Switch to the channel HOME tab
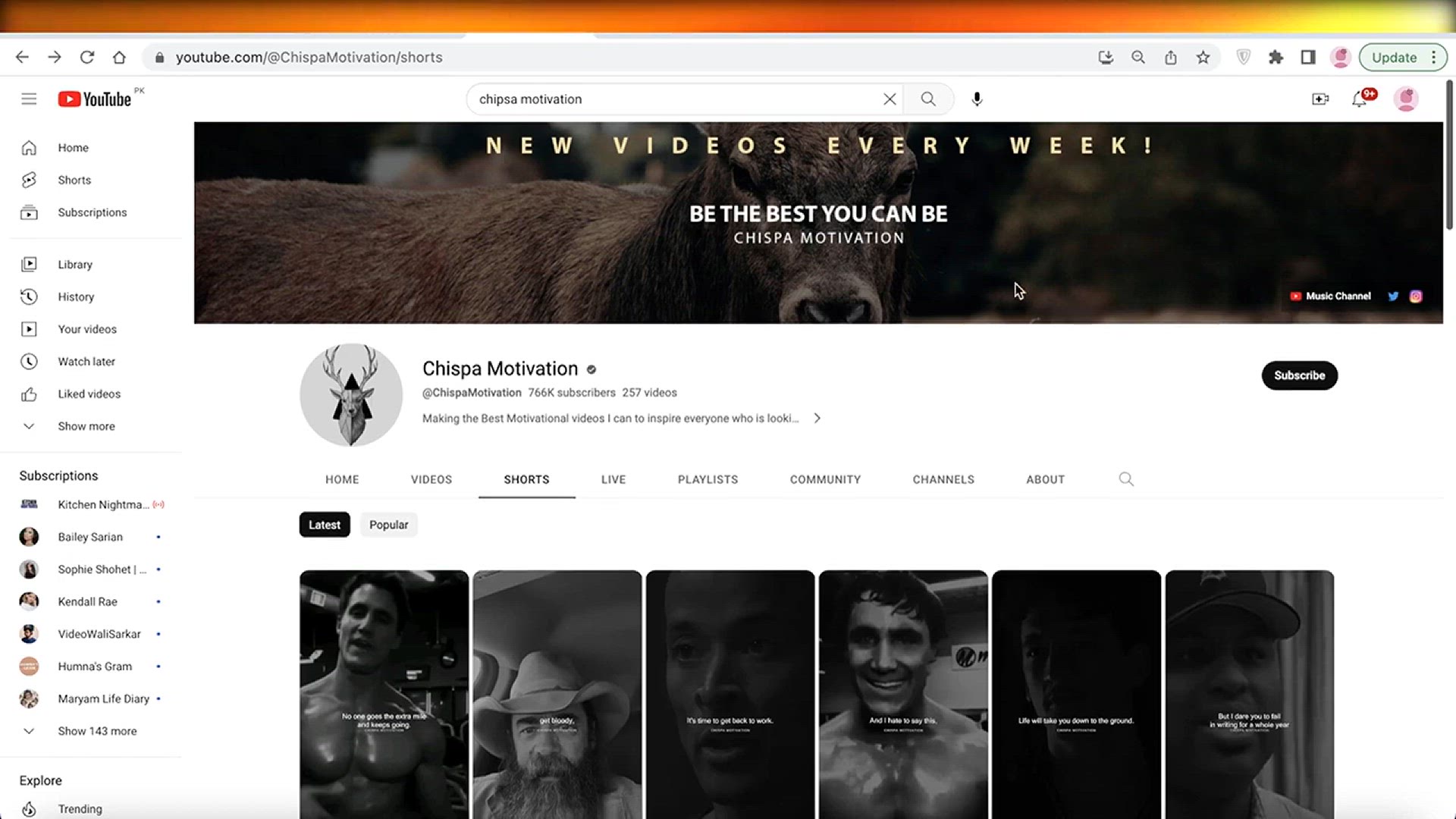Viewport: 1456px width, 819px height. pos(342,479)
